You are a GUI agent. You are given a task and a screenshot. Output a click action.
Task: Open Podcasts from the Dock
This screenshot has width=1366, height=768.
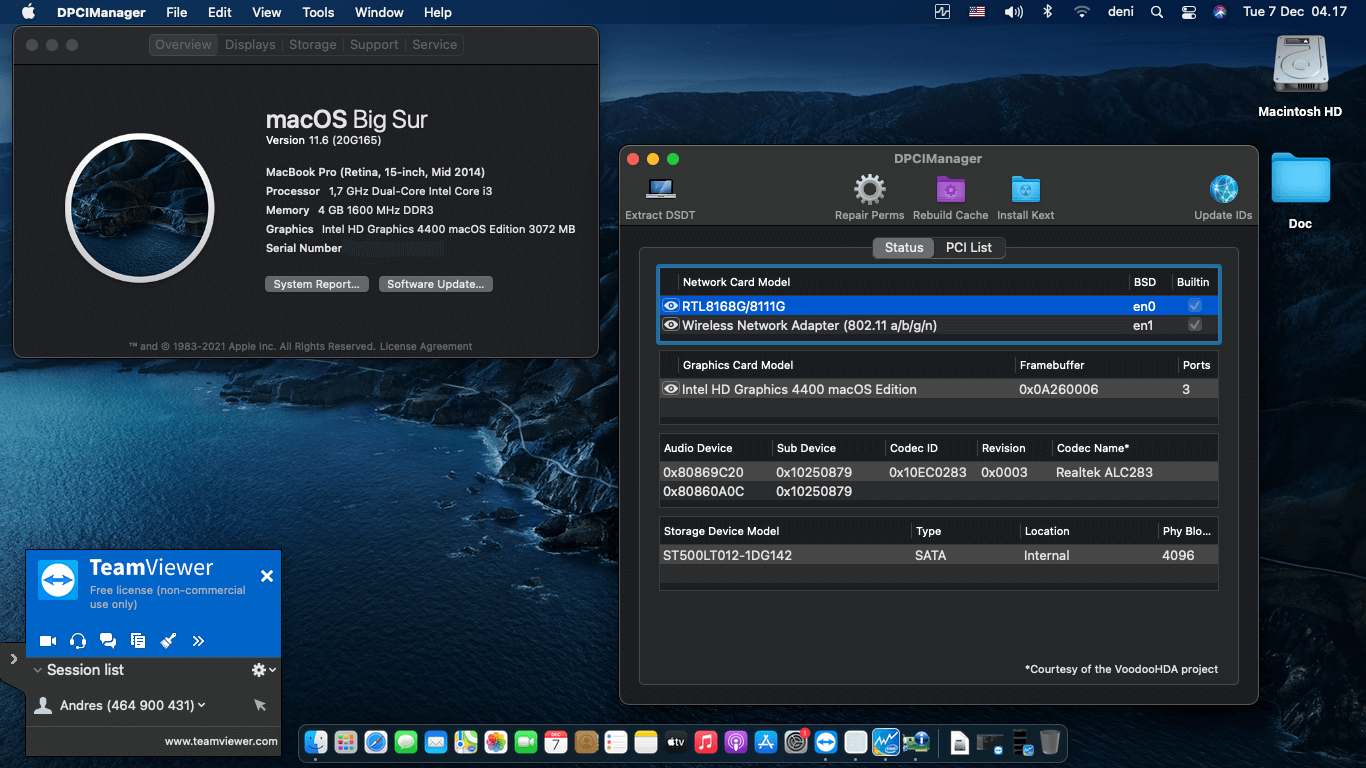click(x=736, y=742)
